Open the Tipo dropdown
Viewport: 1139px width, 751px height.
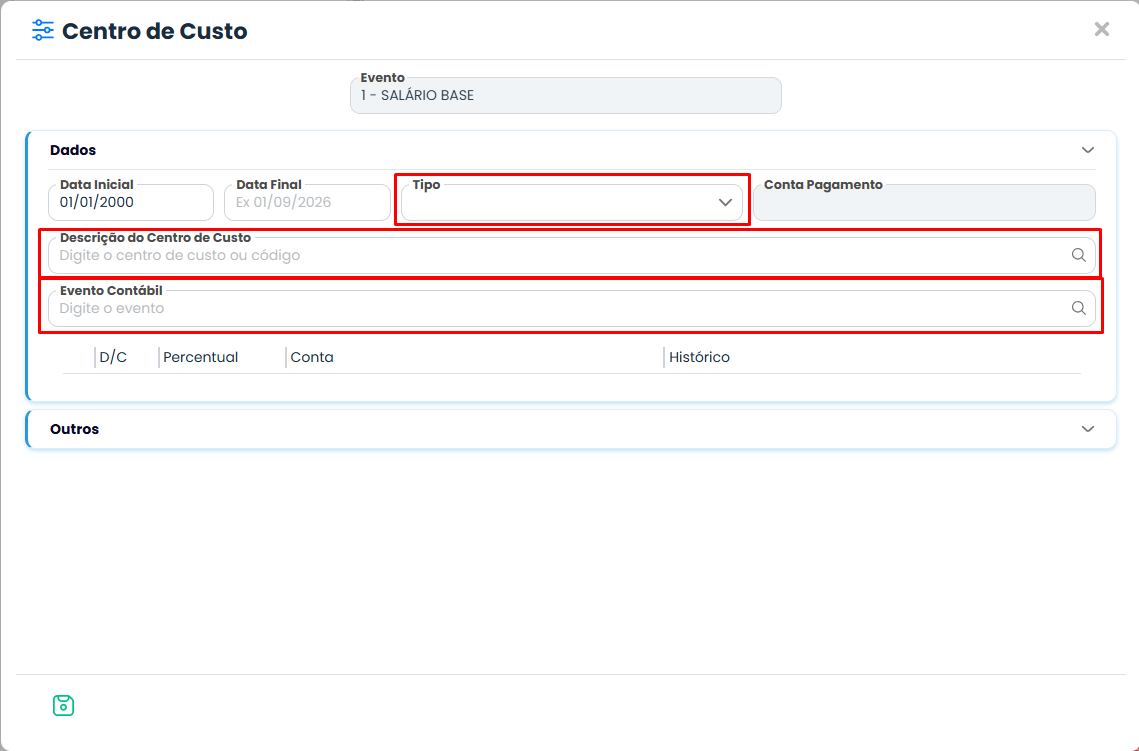click(572, 202)
